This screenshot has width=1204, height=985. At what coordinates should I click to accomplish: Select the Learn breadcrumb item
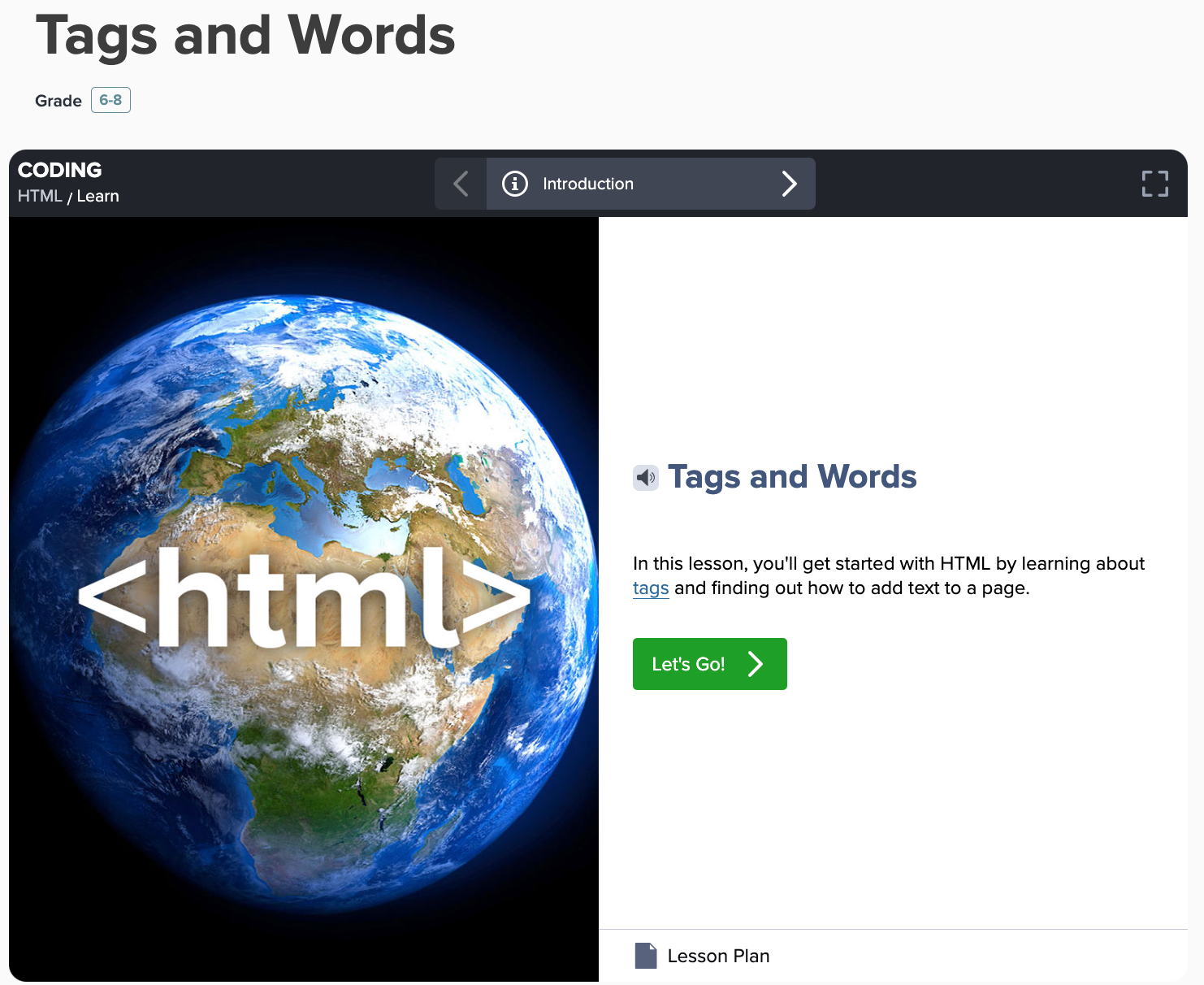click(x=97, y=196)
